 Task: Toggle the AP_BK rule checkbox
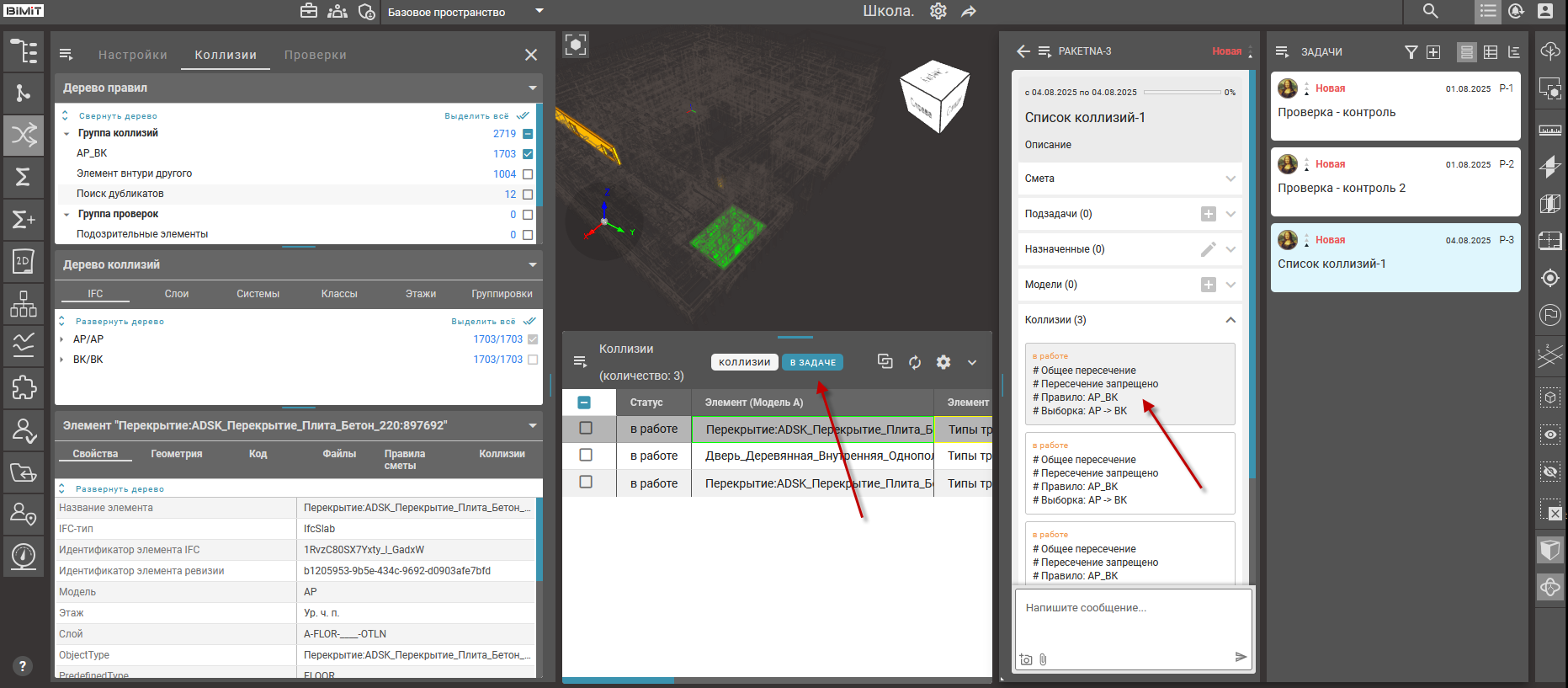click(528, 154)
